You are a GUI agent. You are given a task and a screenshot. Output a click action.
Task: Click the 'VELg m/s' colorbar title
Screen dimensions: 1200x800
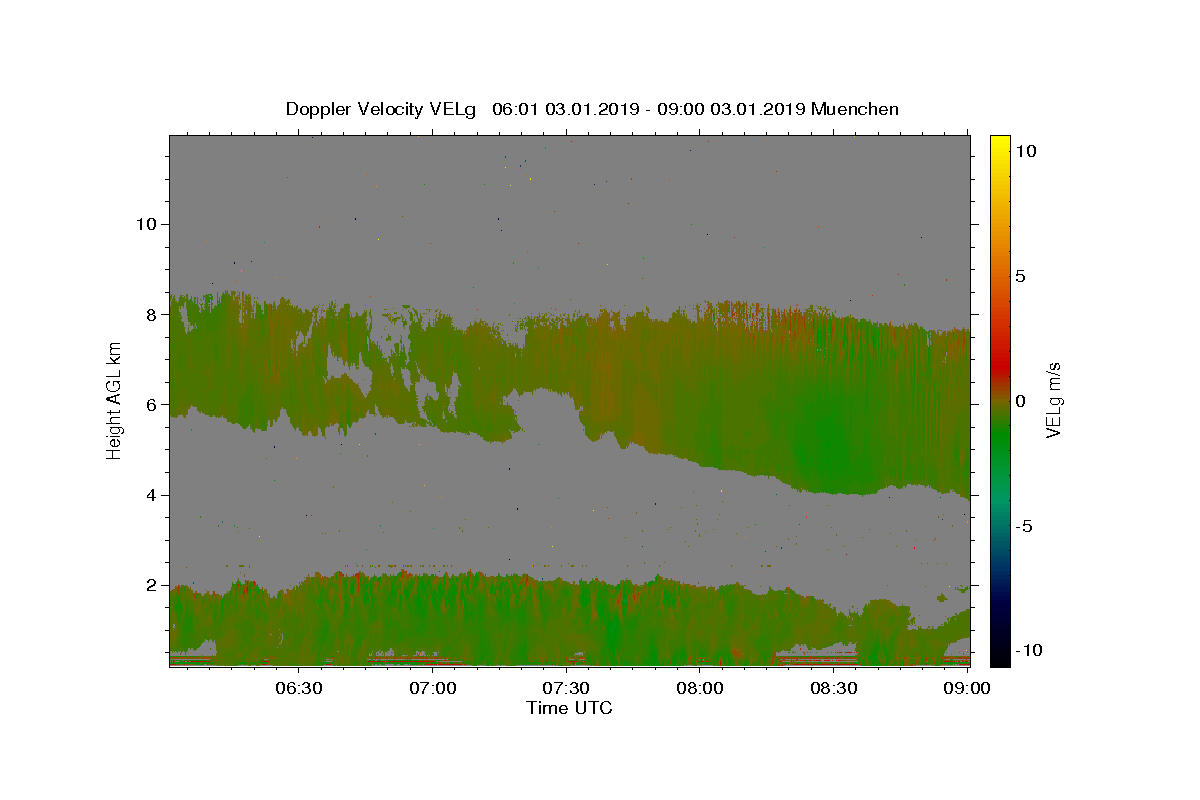pos(1053,401)
